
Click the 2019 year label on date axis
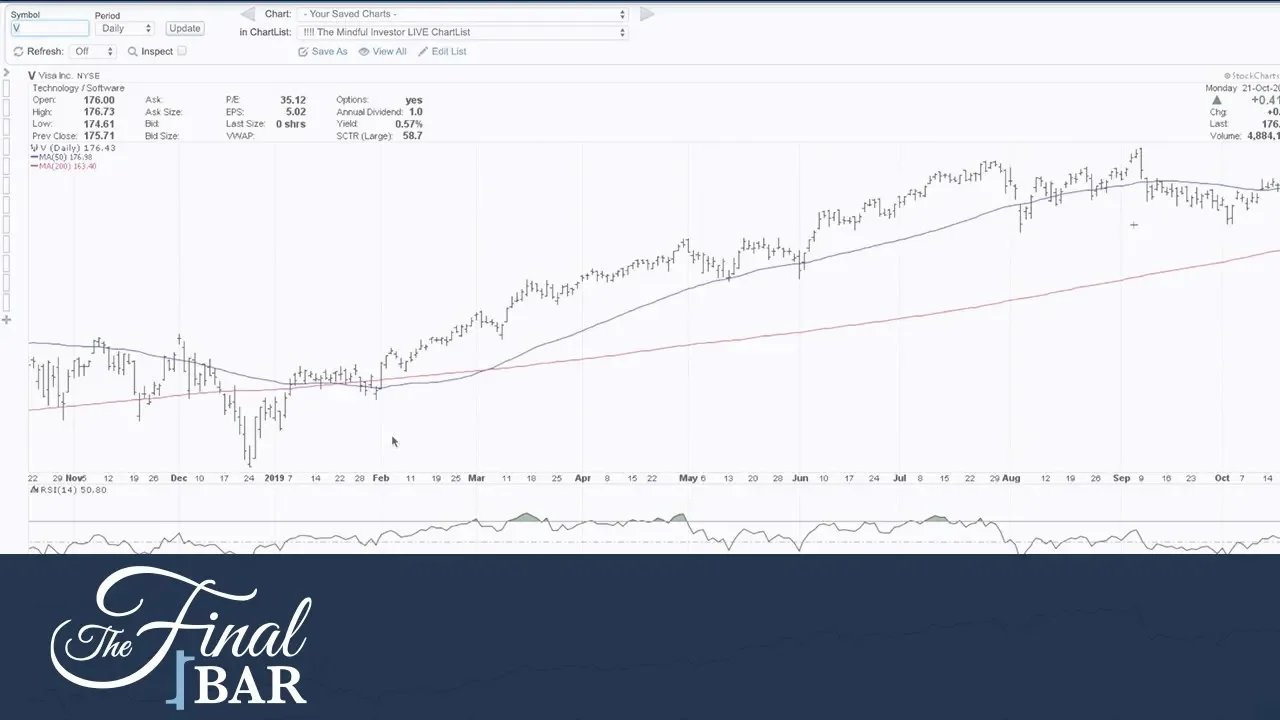click(275, 478)
